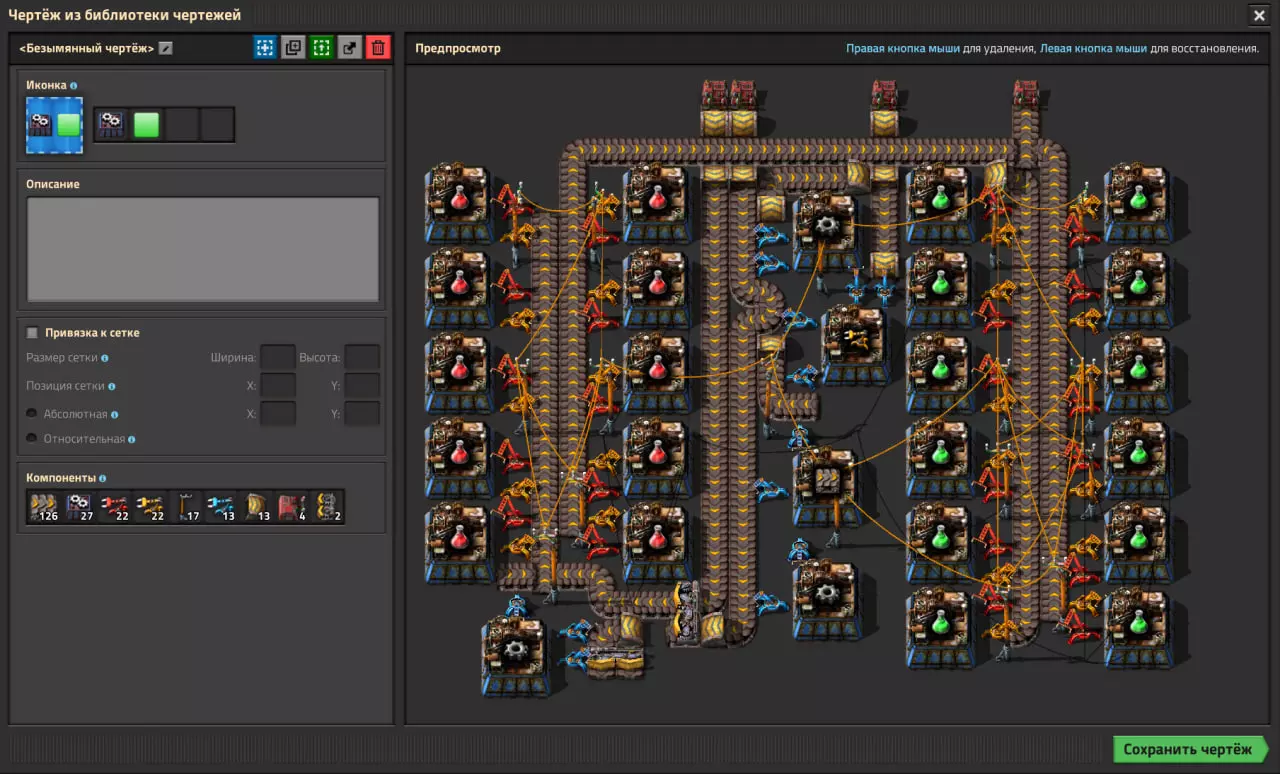Click the green square icon slot
Image resolution: width=1280 pixels, height=774 pixels.
pos(147,125)
